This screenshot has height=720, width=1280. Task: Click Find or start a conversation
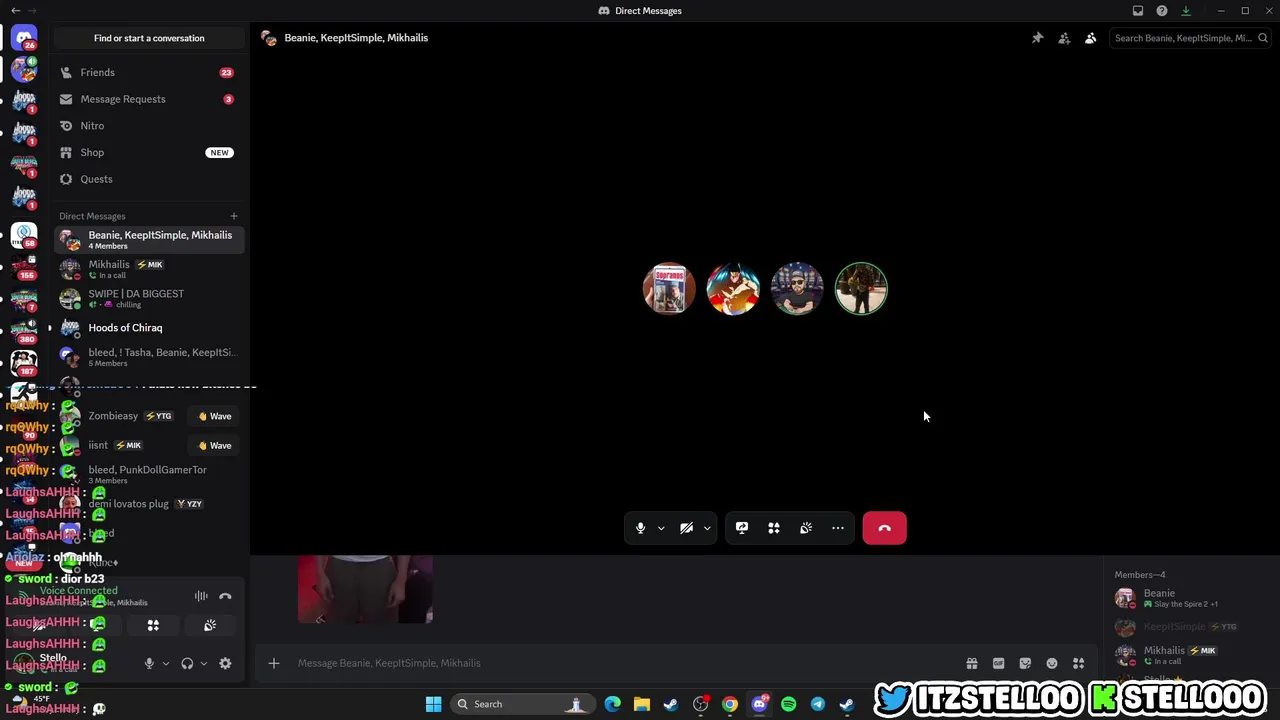click(149, 38)
